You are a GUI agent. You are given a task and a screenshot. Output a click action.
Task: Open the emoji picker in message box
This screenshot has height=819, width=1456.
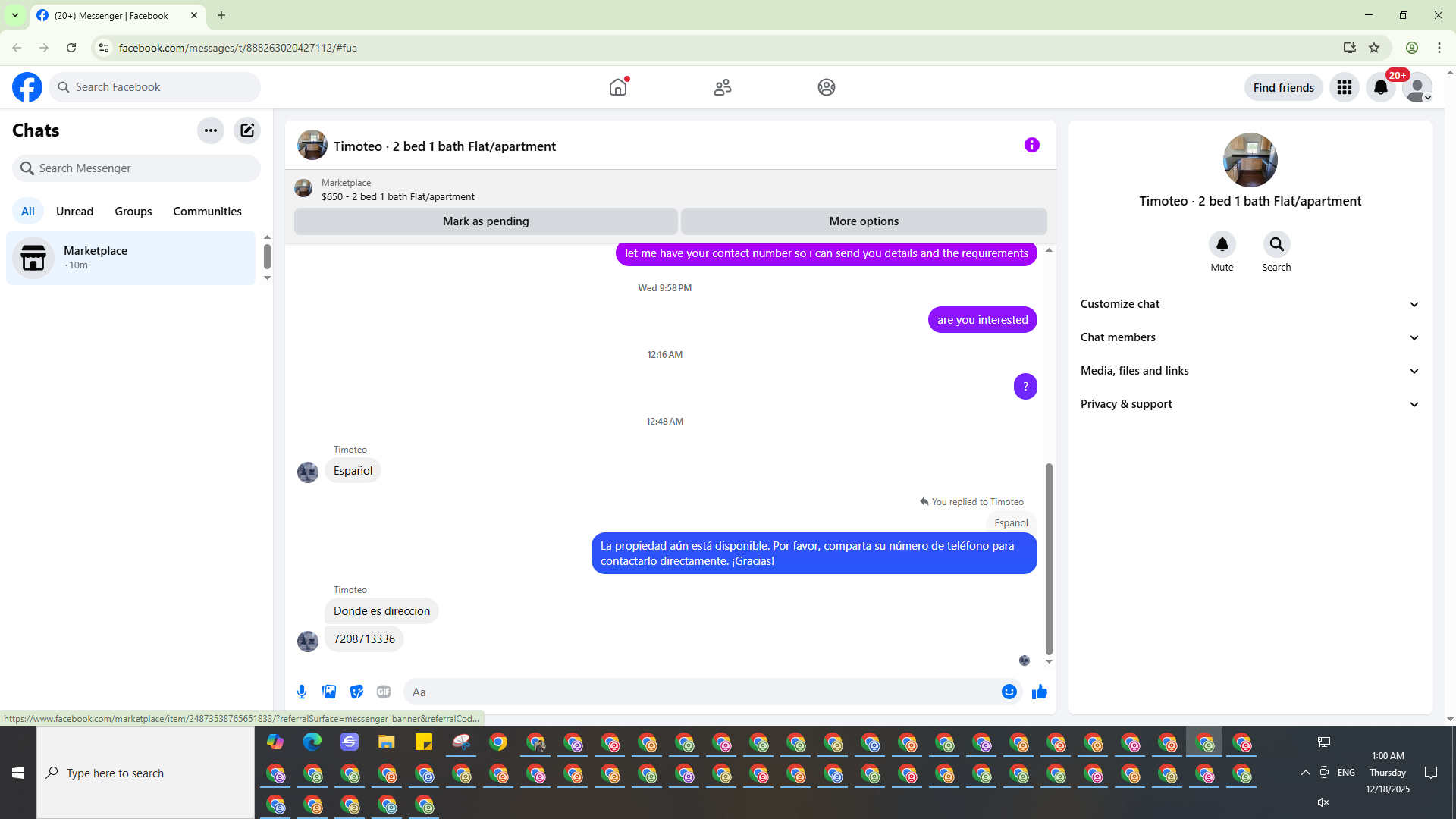tap(1009, 692)
